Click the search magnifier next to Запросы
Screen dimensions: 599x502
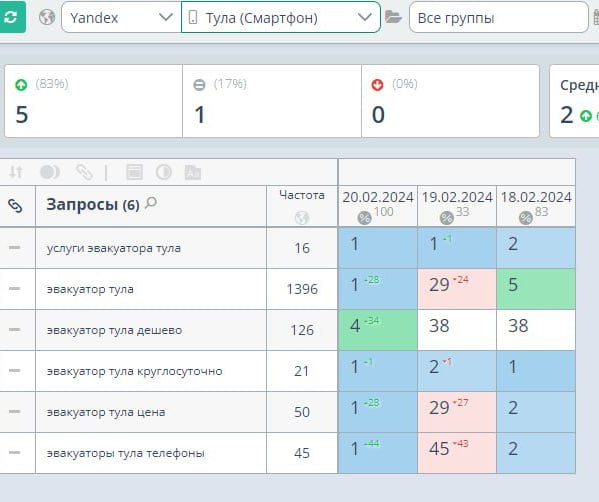pos(151,203)
